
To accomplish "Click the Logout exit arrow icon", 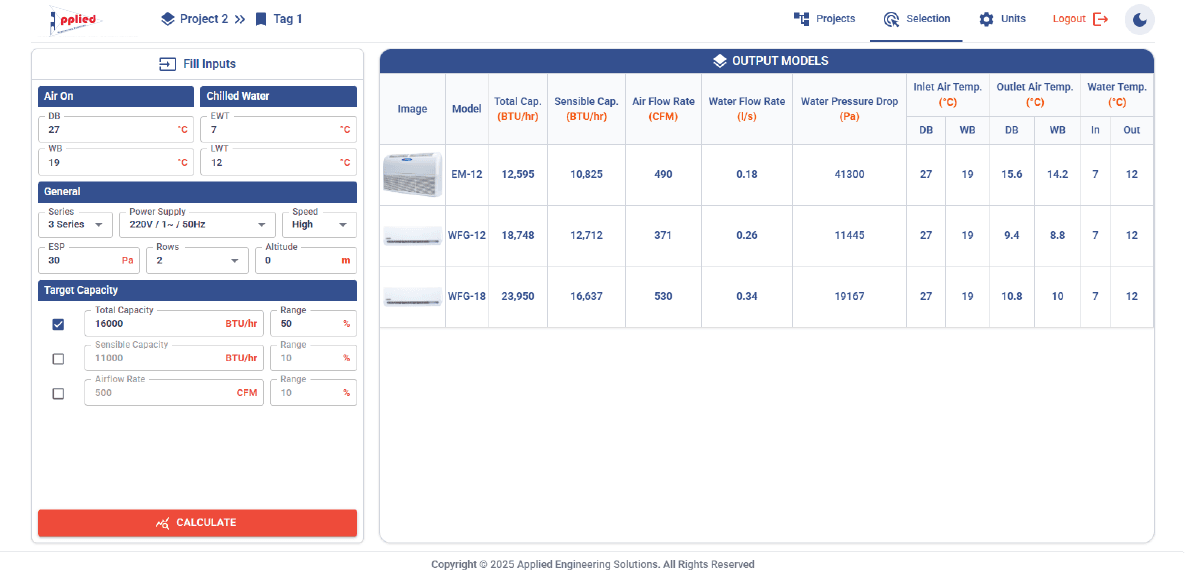I will [x=1100, y=19].
